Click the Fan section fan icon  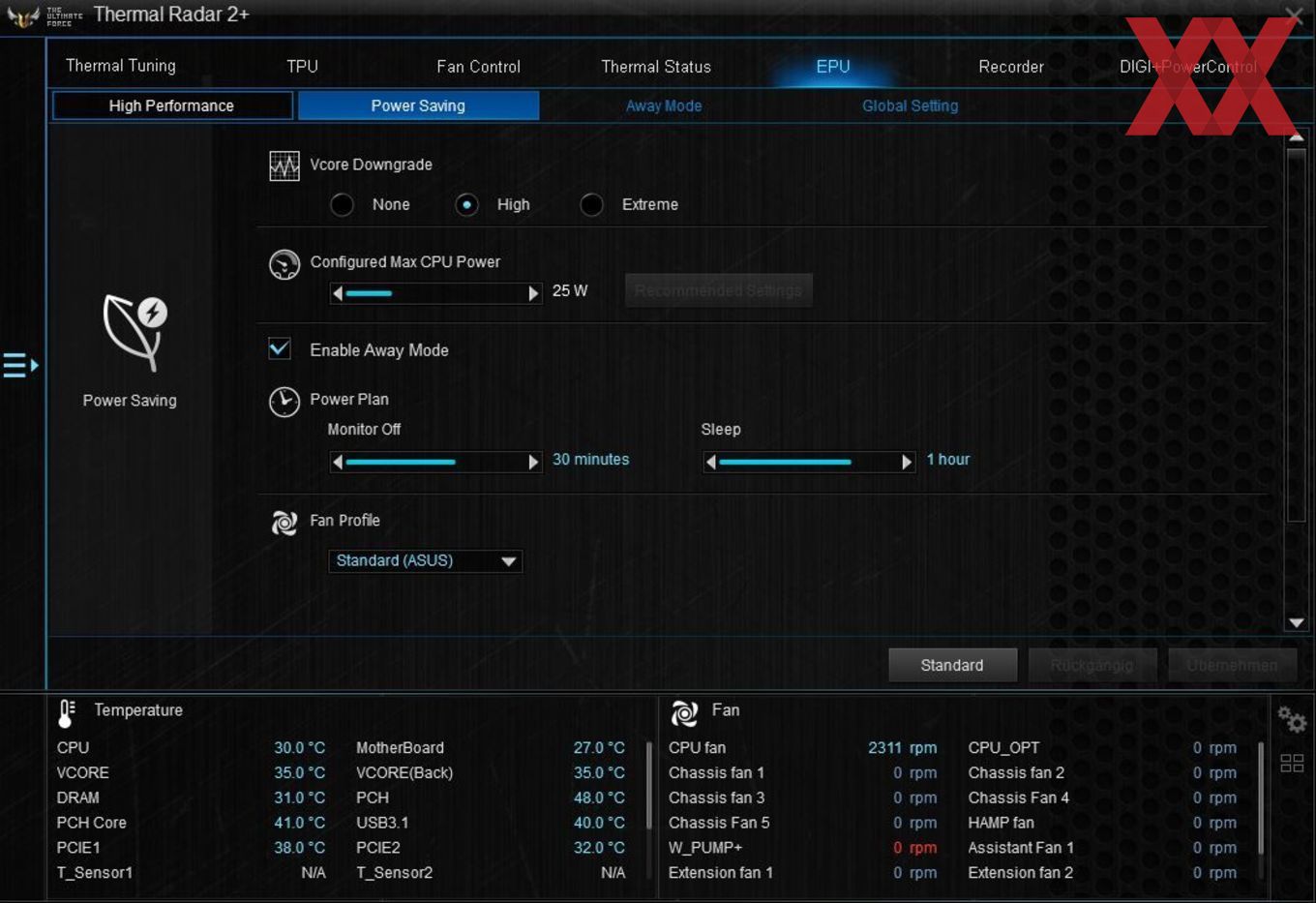coord(684,713)
